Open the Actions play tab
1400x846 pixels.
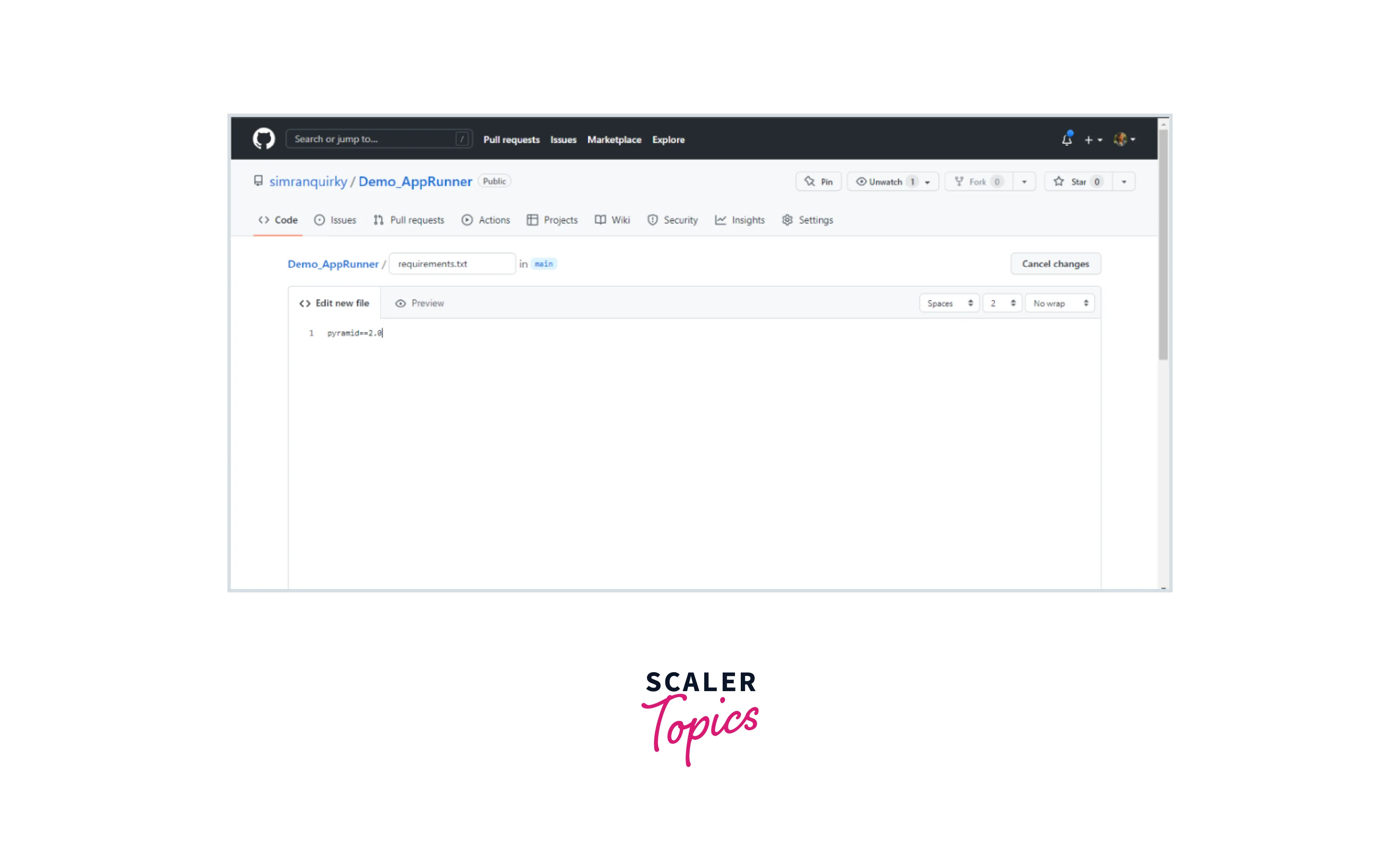point(486,220)
